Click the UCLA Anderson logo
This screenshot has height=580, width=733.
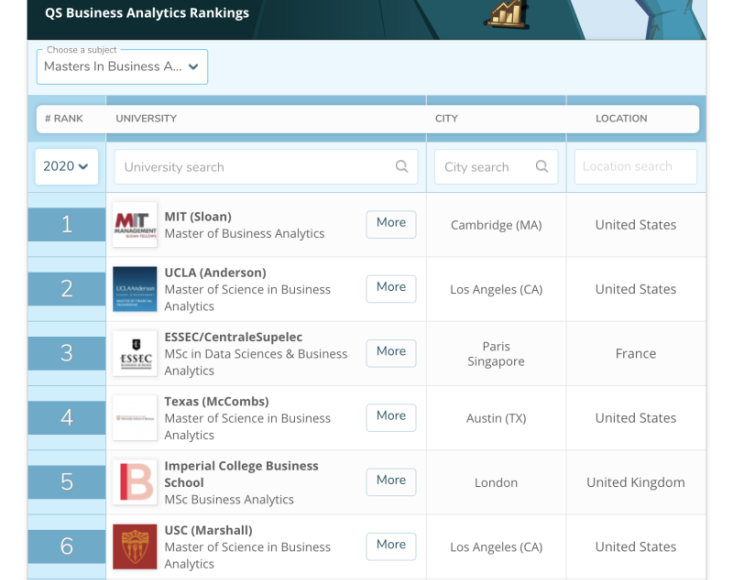click(x=135, y=289)
